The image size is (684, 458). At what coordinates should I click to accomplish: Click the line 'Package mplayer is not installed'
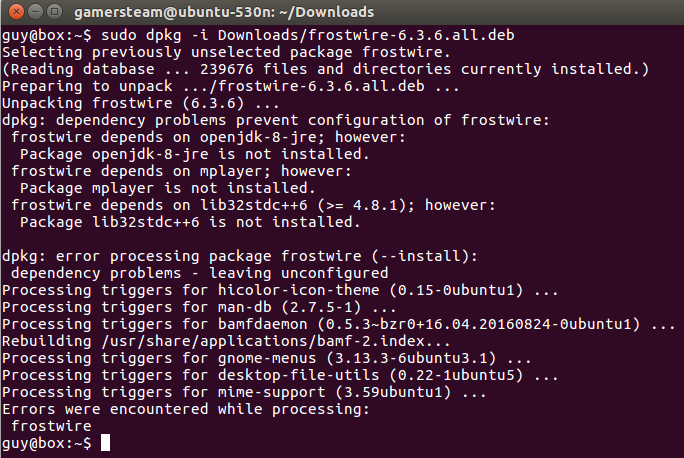point(168,188)
